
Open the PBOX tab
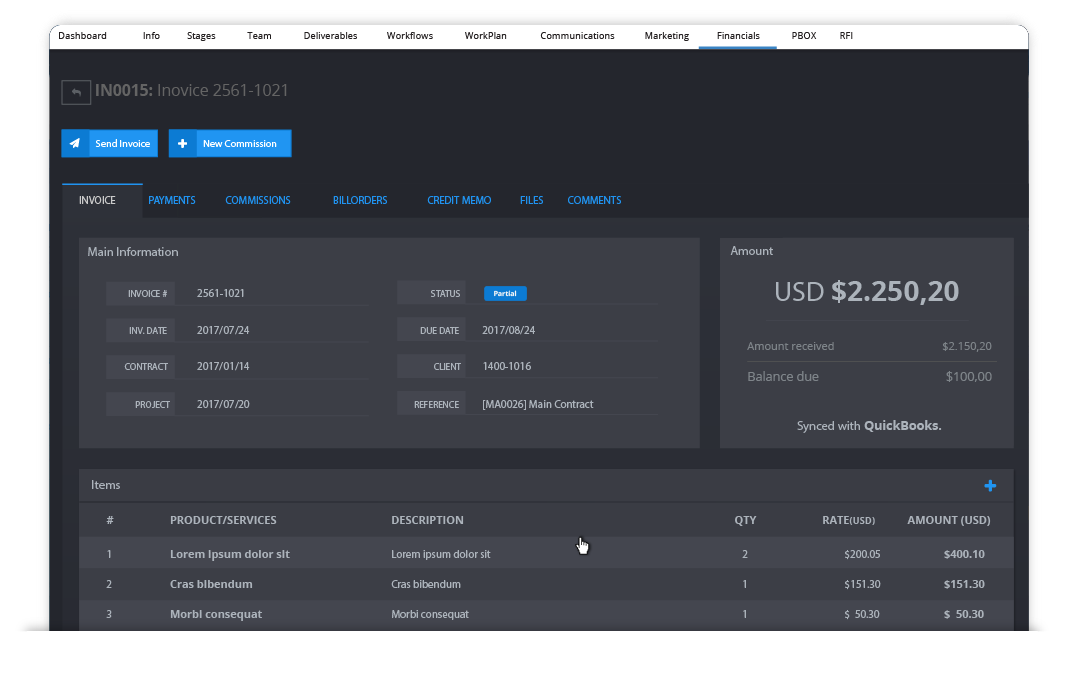tap(804, 35)
